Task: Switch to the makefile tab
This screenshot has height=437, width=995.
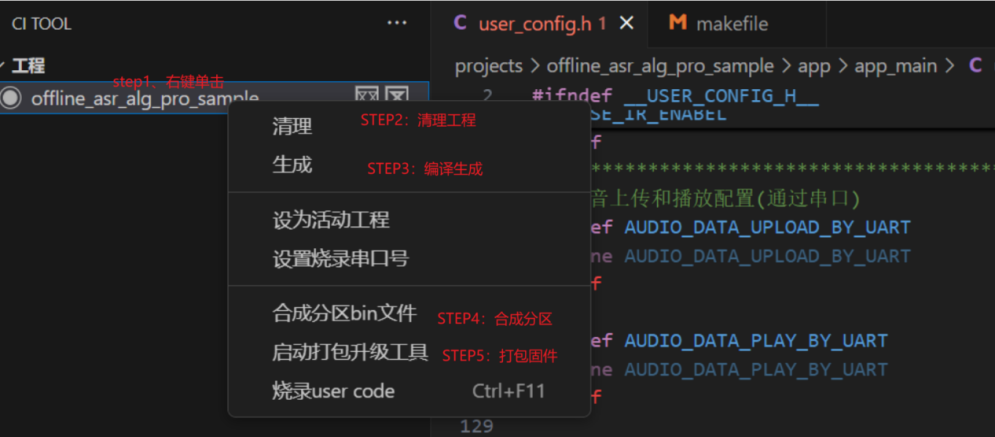Action: (x=730, y=23)
